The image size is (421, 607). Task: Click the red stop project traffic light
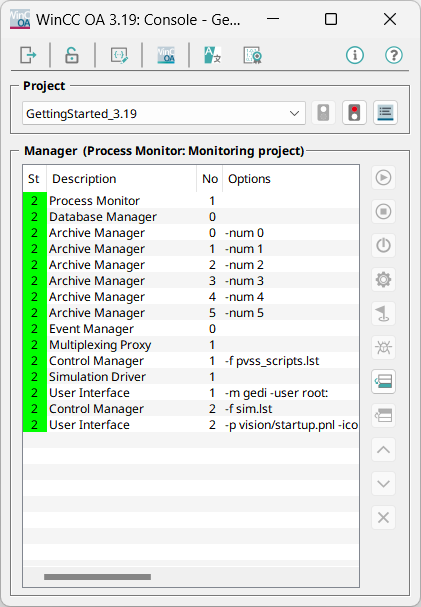[354, 113]
